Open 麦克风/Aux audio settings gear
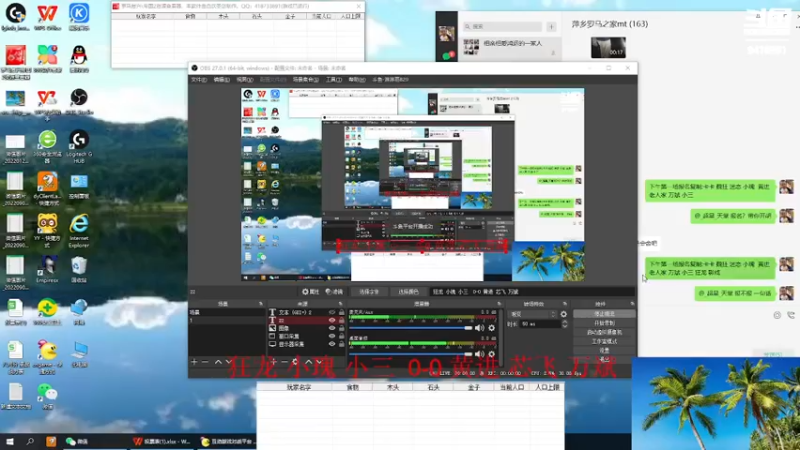The width and height of the screenshot is (800, 450). pyautogui.click(x=491, y=328)
